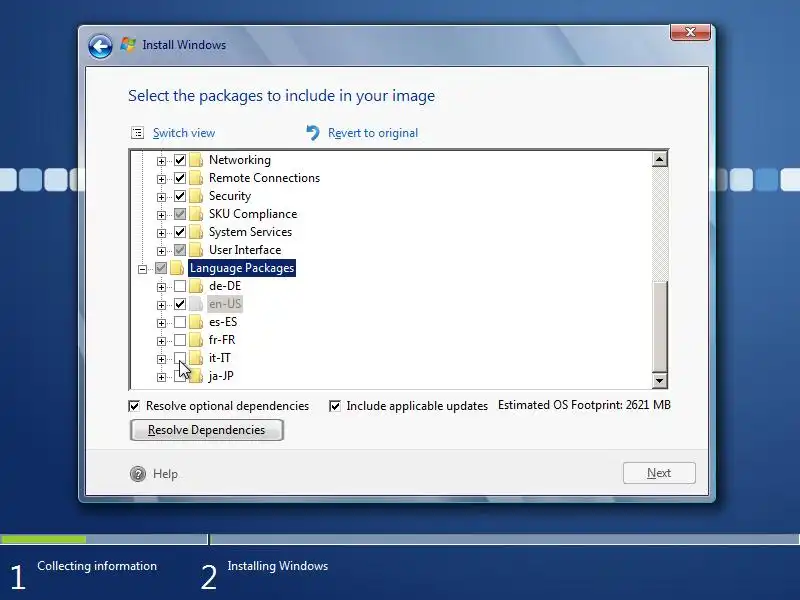Screen dimensions: 800x600
Task: Toggle the Language Packages checkbox
Action: click(161, 268)
